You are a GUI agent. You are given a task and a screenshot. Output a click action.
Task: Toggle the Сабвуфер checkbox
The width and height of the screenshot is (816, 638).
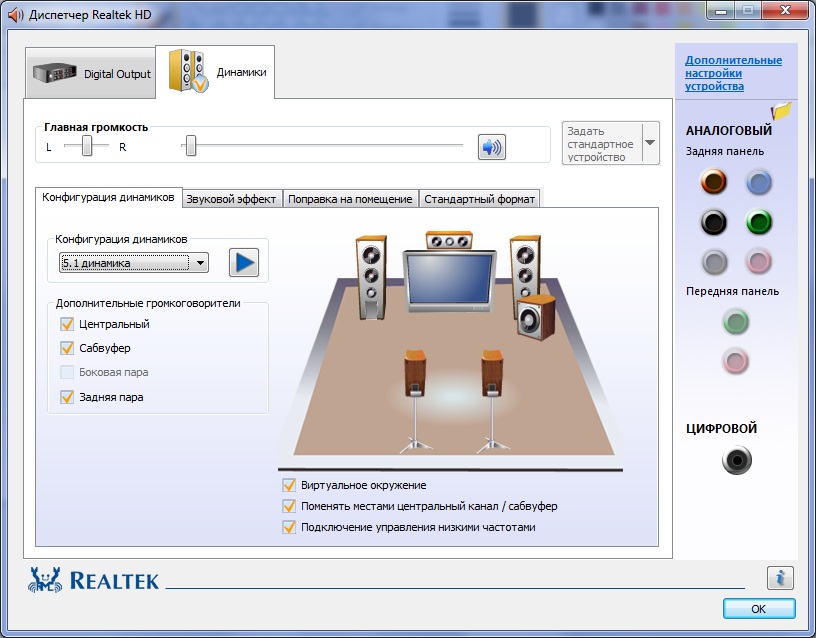(68, 348)
